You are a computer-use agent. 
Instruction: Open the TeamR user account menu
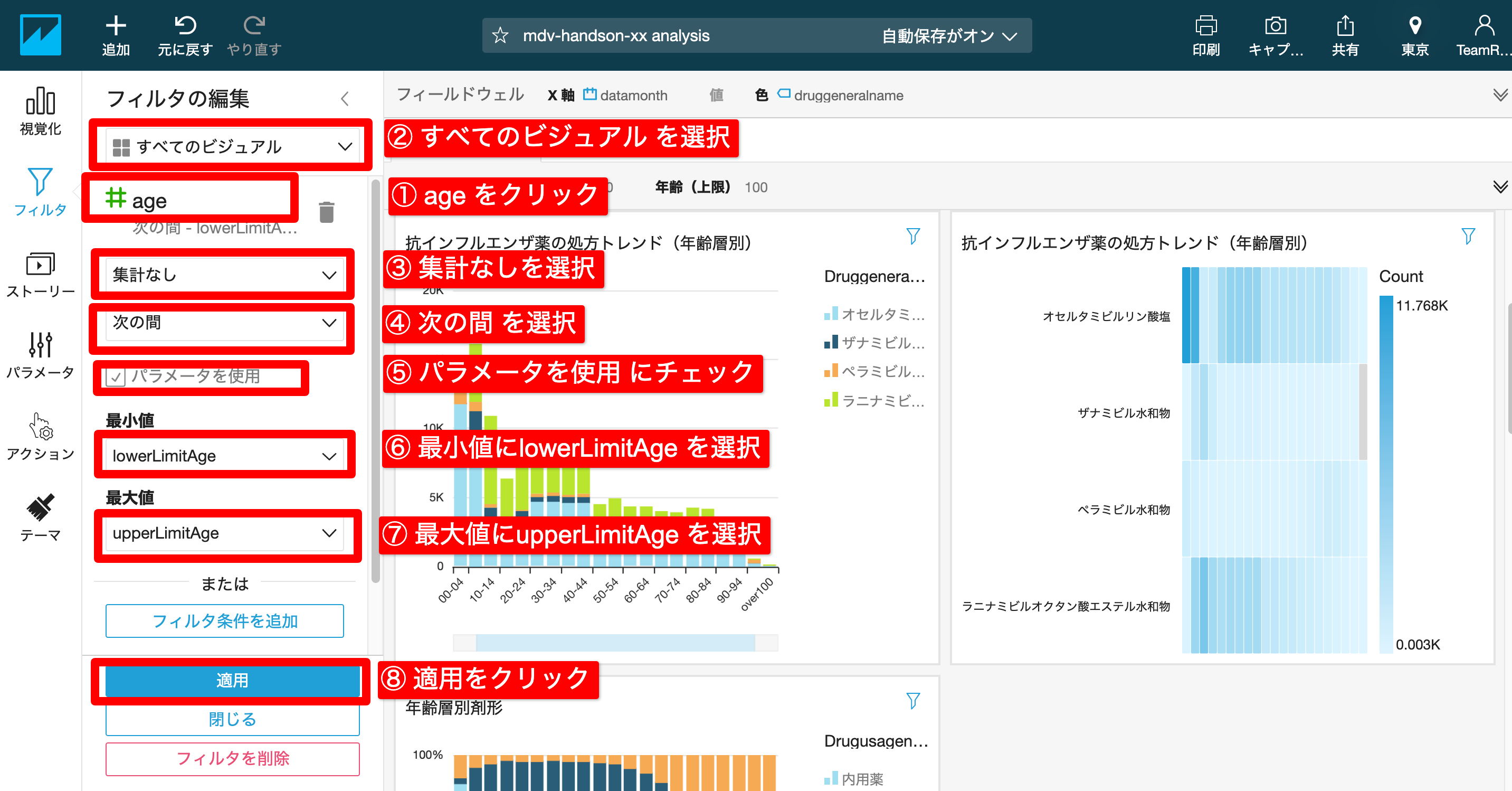[x=1484, y=36]
